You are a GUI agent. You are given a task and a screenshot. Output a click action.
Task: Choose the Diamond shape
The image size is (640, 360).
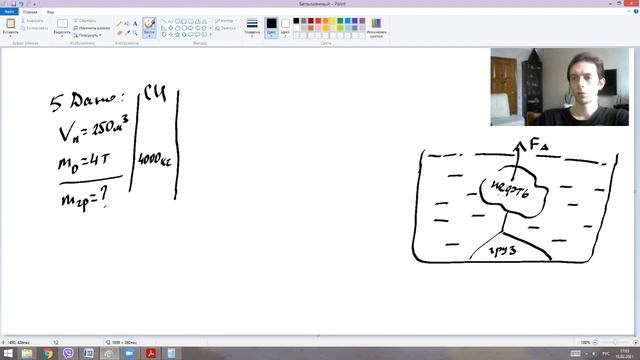[171, 28]
